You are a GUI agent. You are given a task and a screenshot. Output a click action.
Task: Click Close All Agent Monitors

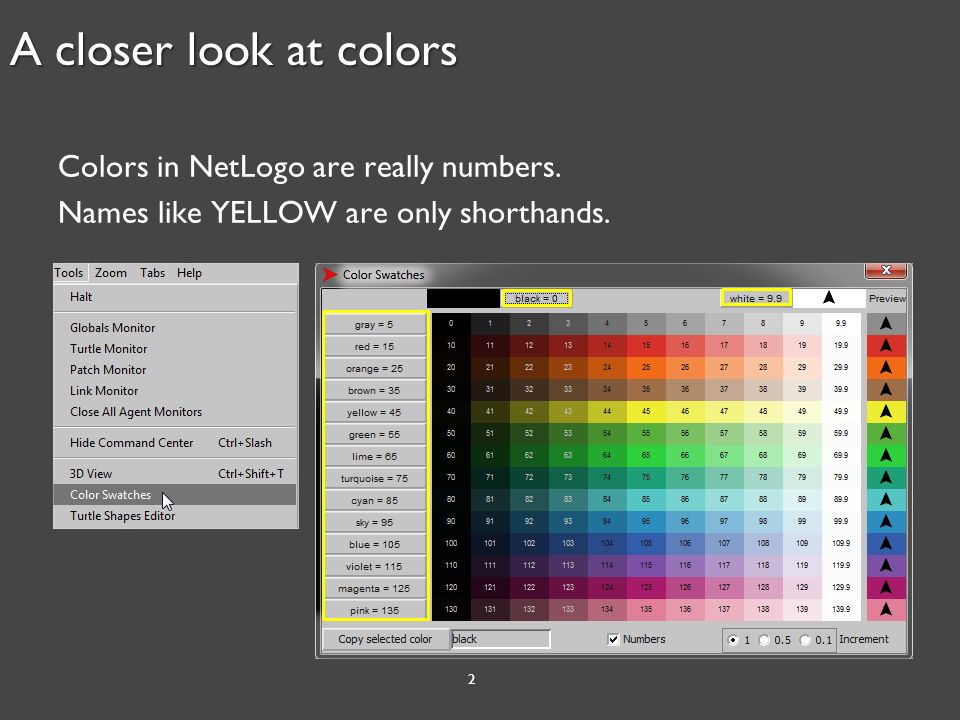(x=175, y=412)
